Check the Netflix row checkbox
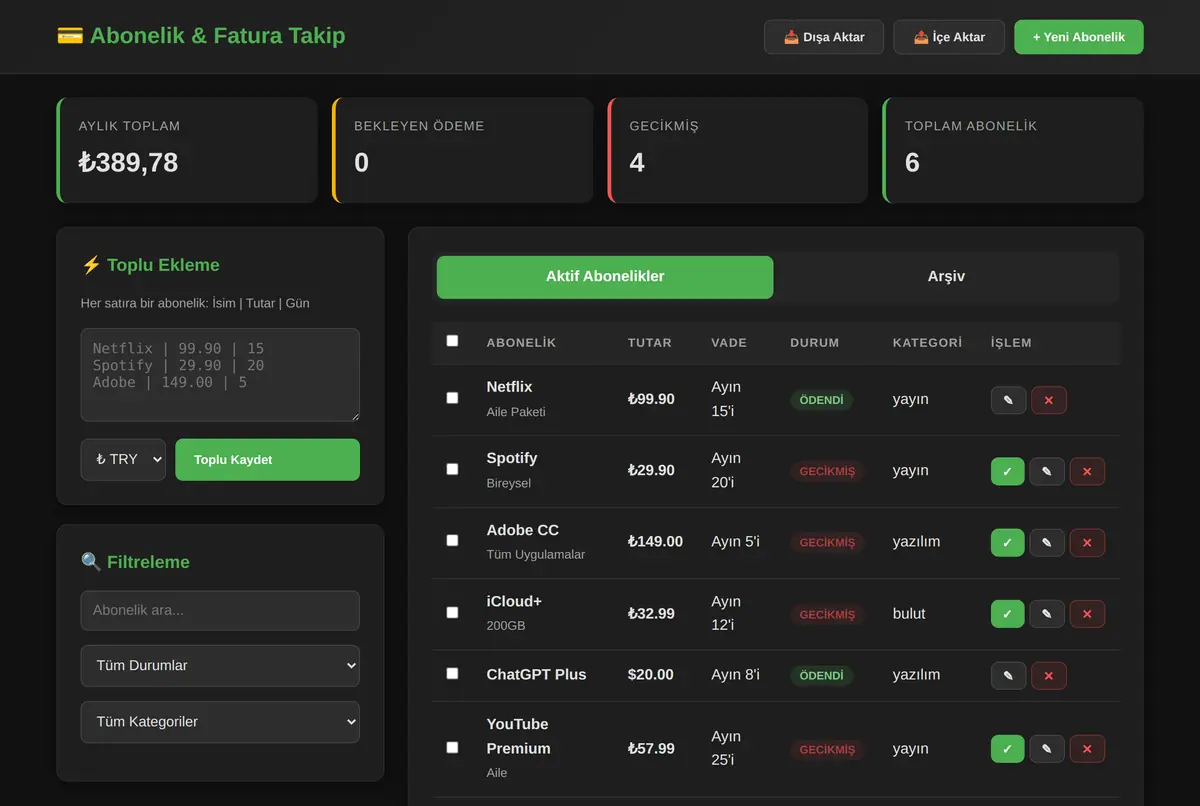Screen dimensions: 1200x806 [x=452, y=398]
